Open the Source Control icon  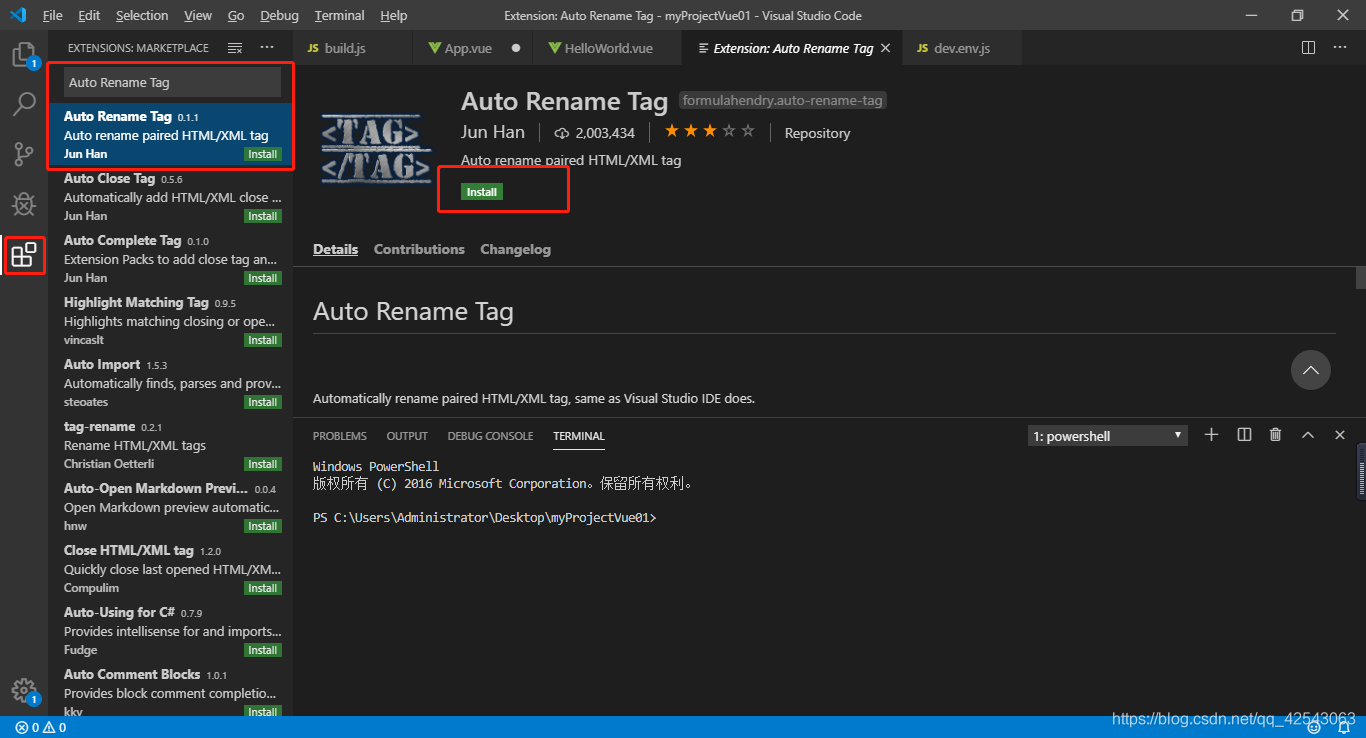(24, 154)
